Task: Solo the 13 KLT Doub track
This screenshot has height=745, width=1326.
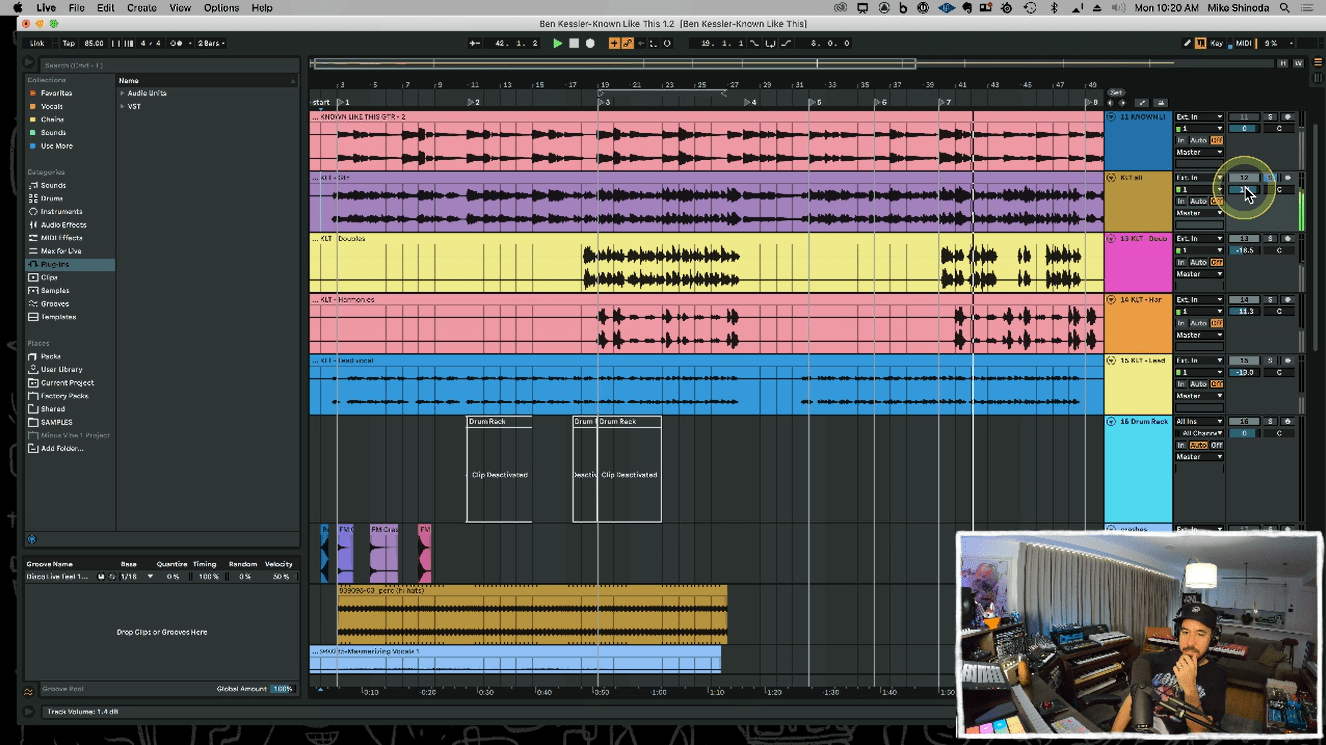Action: point(1270,239)
